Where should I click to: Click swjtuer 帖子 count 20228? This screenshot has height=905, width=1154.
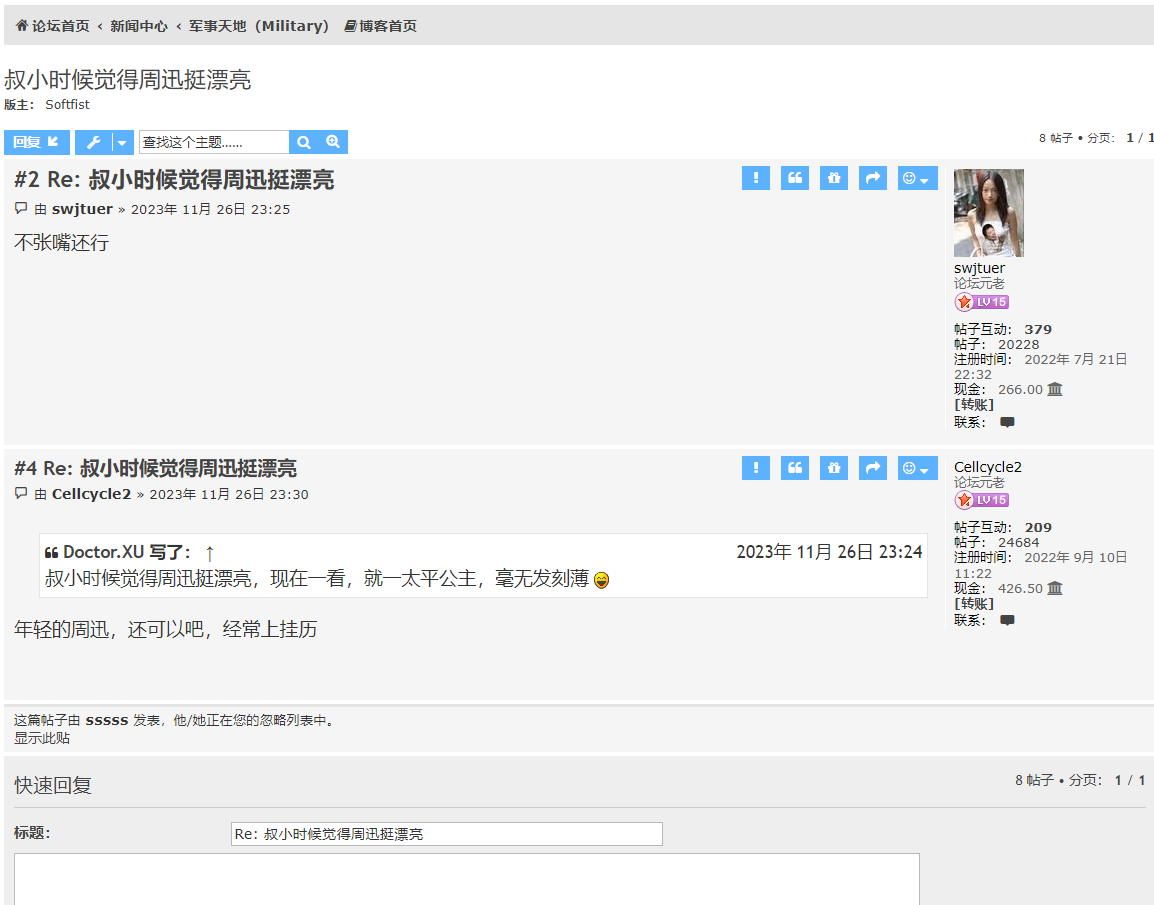pyautogui.click(x=1019, y=344)
